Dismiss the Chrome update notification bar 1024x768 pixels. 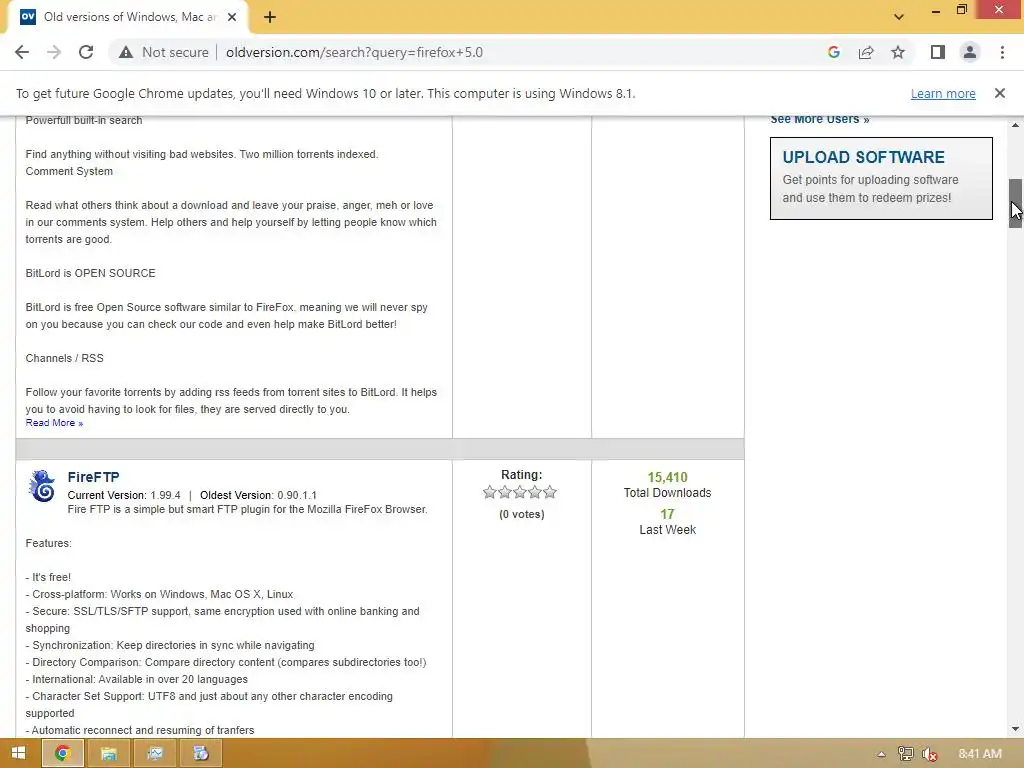click(1000, 93)
